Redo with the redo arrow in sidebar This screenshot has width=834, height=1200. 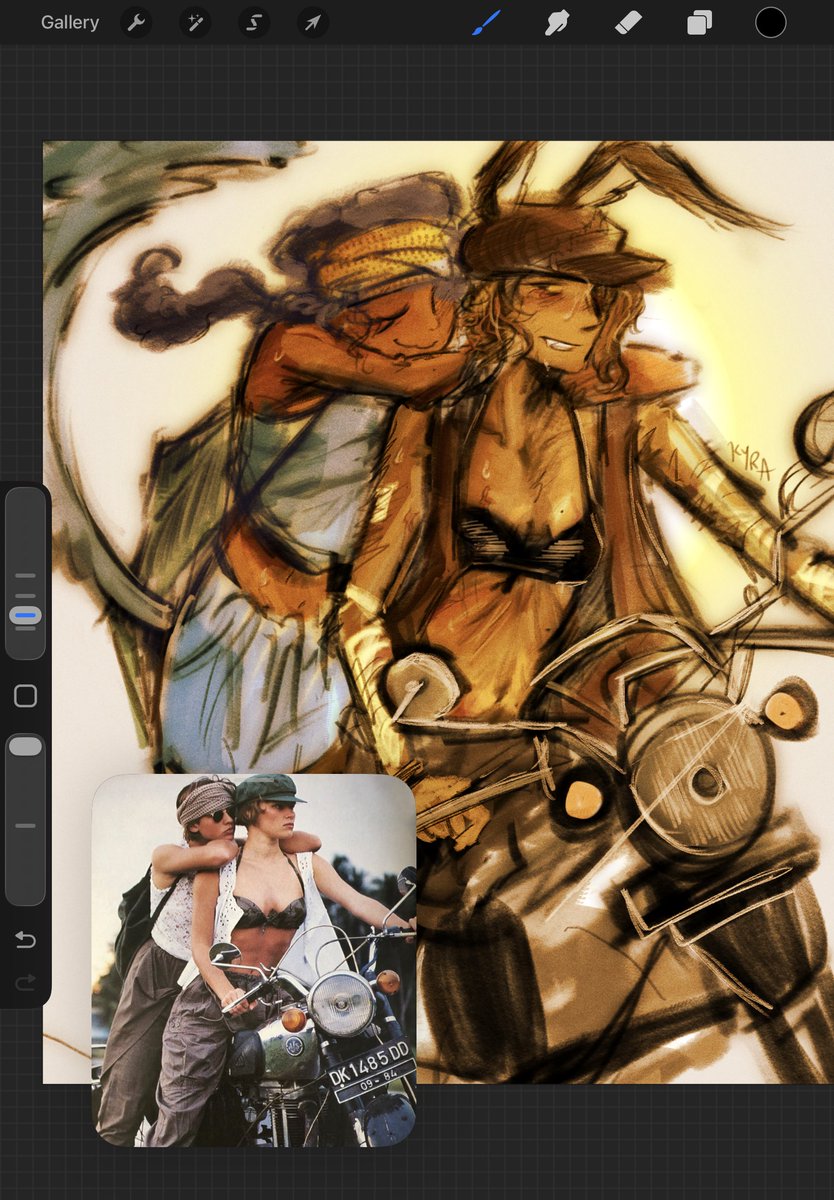click(25, 983)
